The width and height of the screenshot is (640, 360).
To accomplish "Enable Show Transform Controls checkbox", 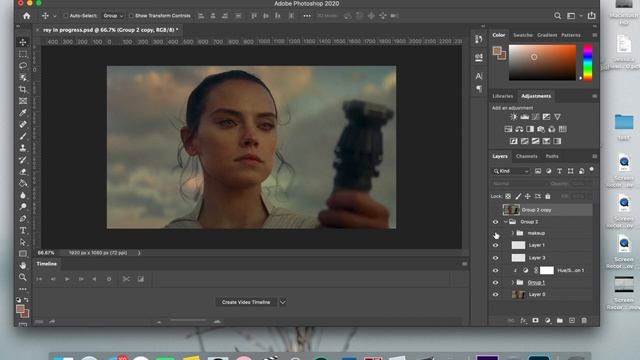I will [x=131, y=16].
